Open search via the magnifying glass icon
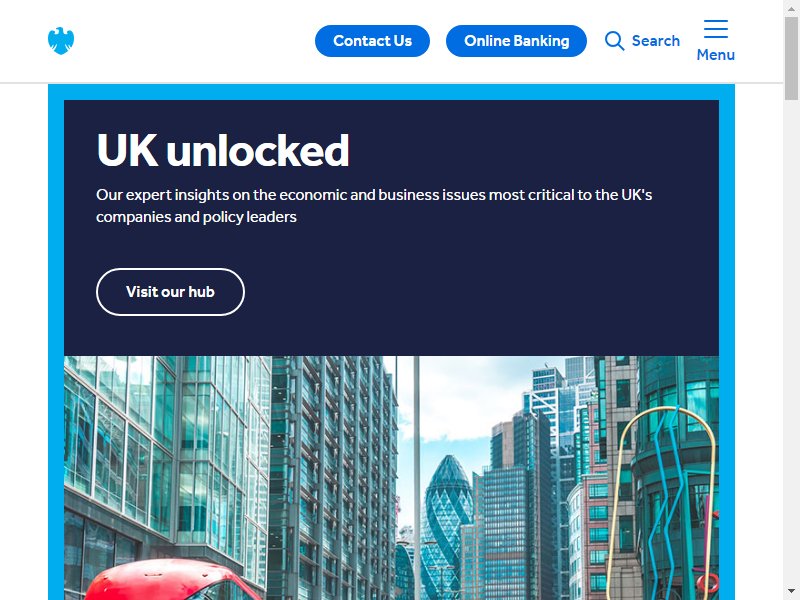 click(614, 41)
